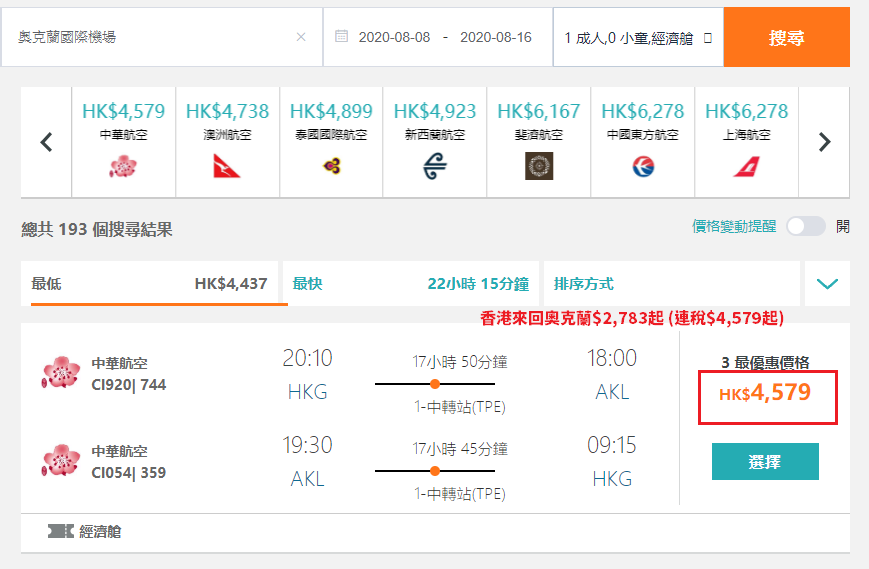Click the HK$4,899 泰國國際航空 price

coord(331,111)
